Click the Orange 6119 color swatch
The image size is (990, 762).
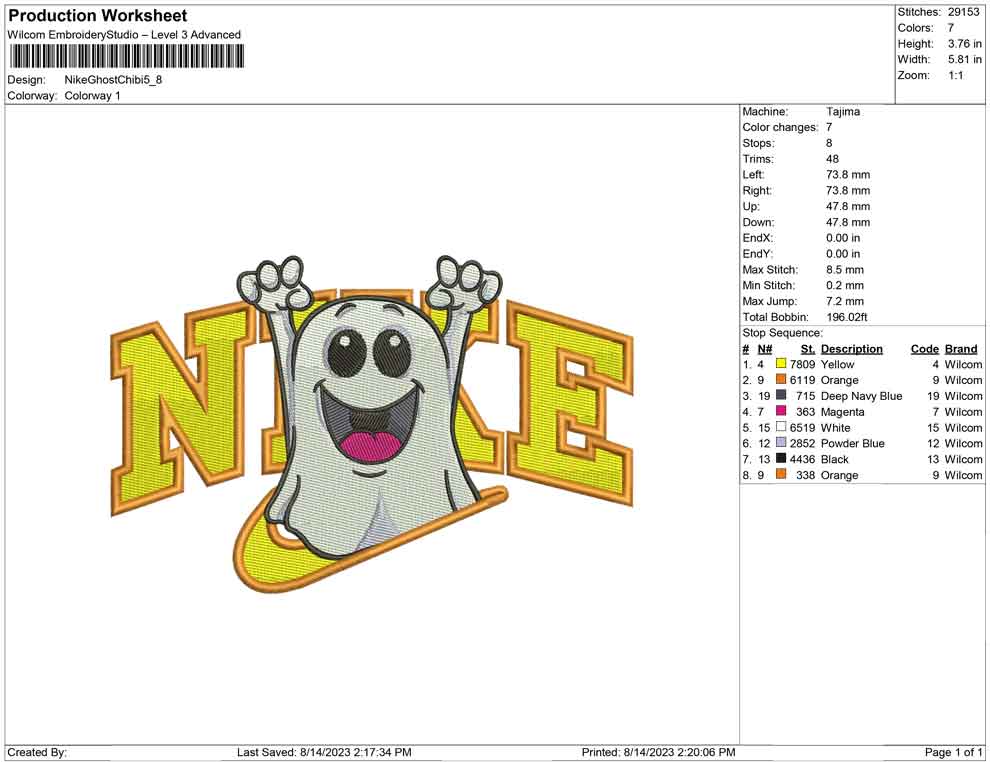(x=781, y=379)
